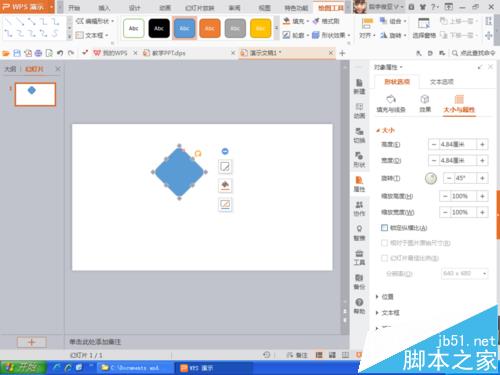Screen dimensions: 500x375
Task: Click the blue collapse circle next to shape
Action: (225, 151)
